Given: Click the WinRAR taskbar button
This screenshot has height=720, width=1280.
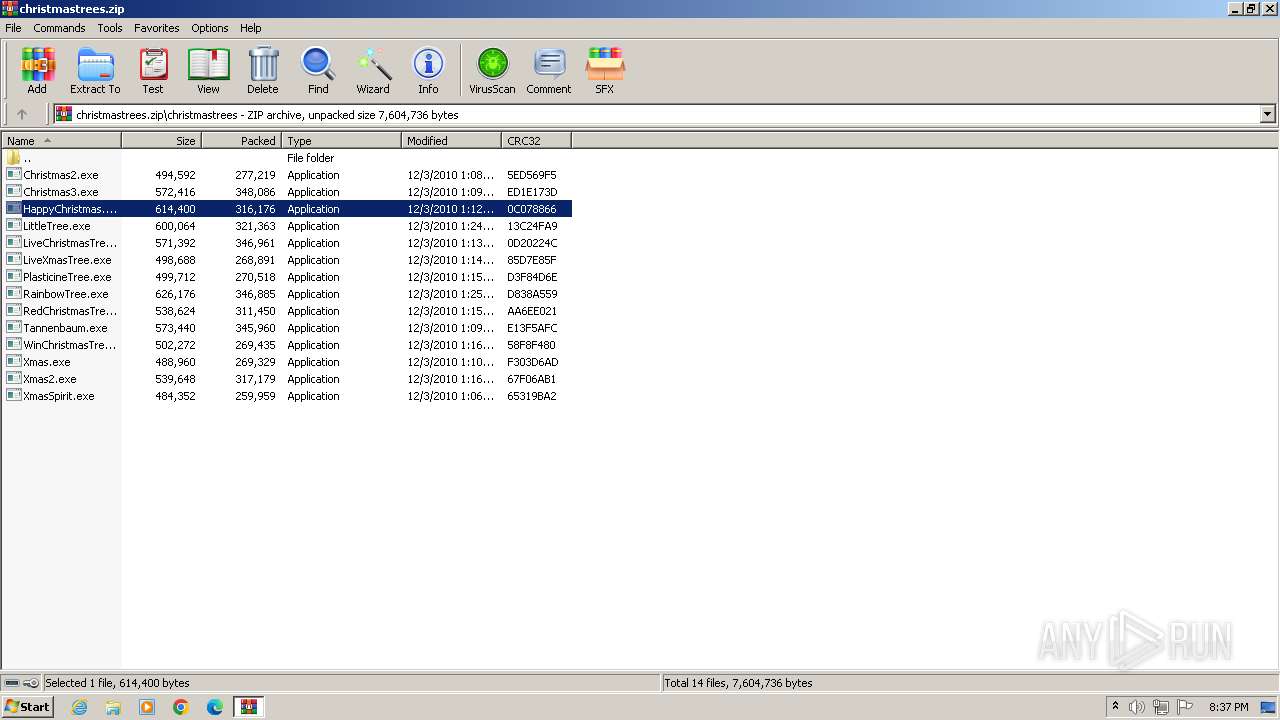Looking at the screenshot, I should [248, 707].
